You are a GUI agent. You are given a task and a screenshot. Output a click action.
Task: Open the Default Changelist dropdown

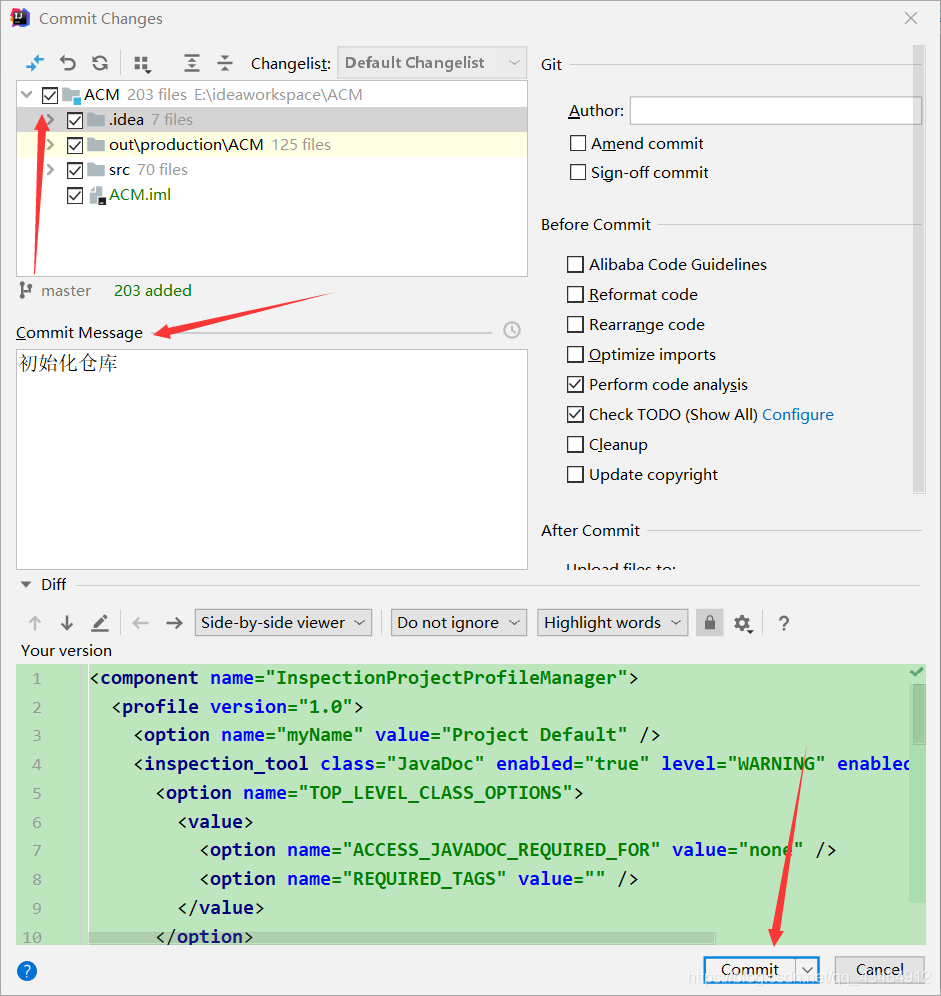tap(431, 62)
